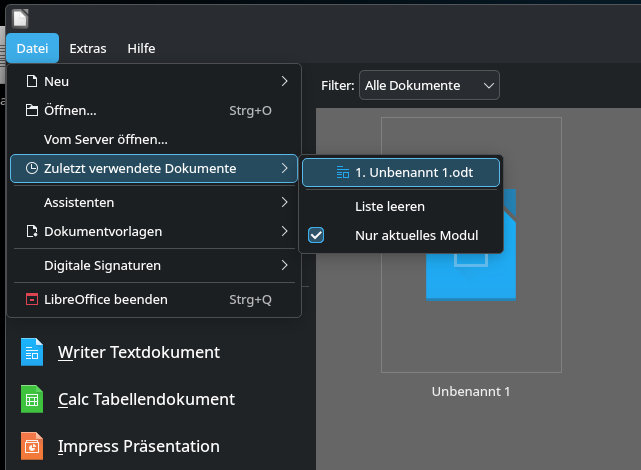Click the green Calc Tabellendokument icon
The height and width of the screenshot is (470, 641).
(32, 399)
